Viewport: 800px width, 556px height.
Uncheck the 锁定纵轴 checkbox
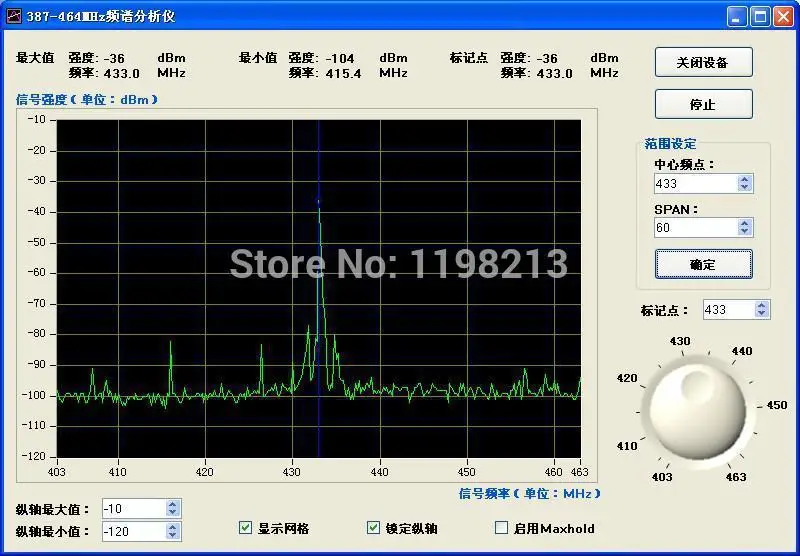[373, 527]
